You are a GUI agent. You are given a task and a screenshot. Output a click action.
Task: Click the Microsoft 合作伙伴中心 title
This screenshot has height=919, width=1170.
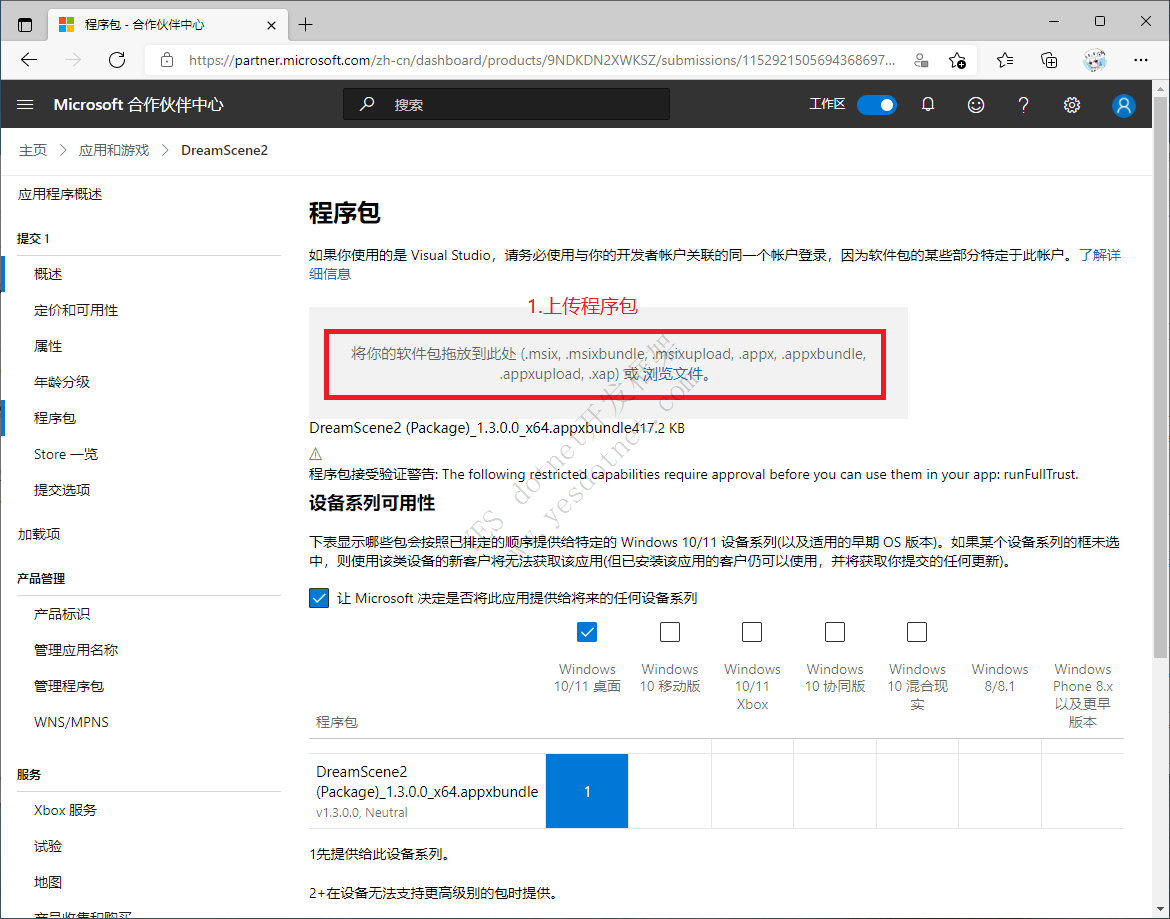pos(139,104)
